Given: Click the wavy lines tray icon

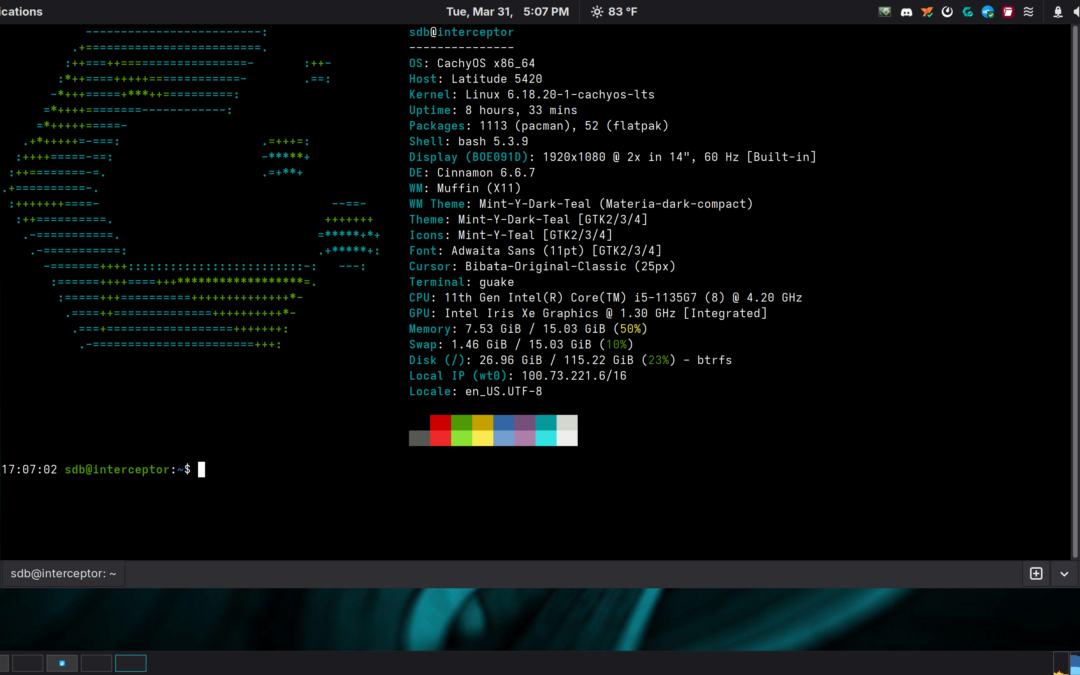Looking at the screenshot, I should click(1028, 12).
